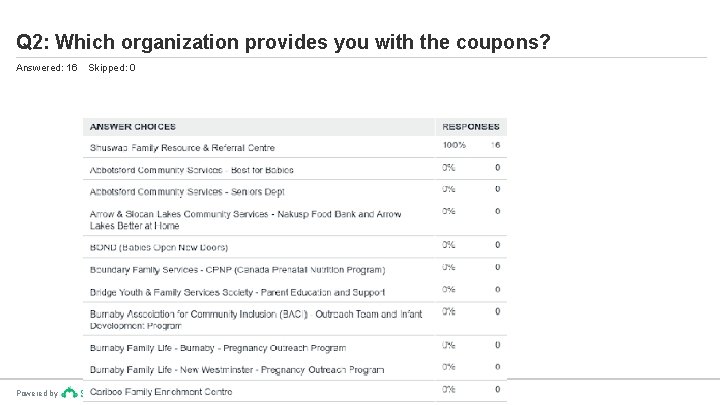Viewport: 720px width, 405px height.
Task: Click the ANSWER CHOICES column header
Action: point(133,127)
